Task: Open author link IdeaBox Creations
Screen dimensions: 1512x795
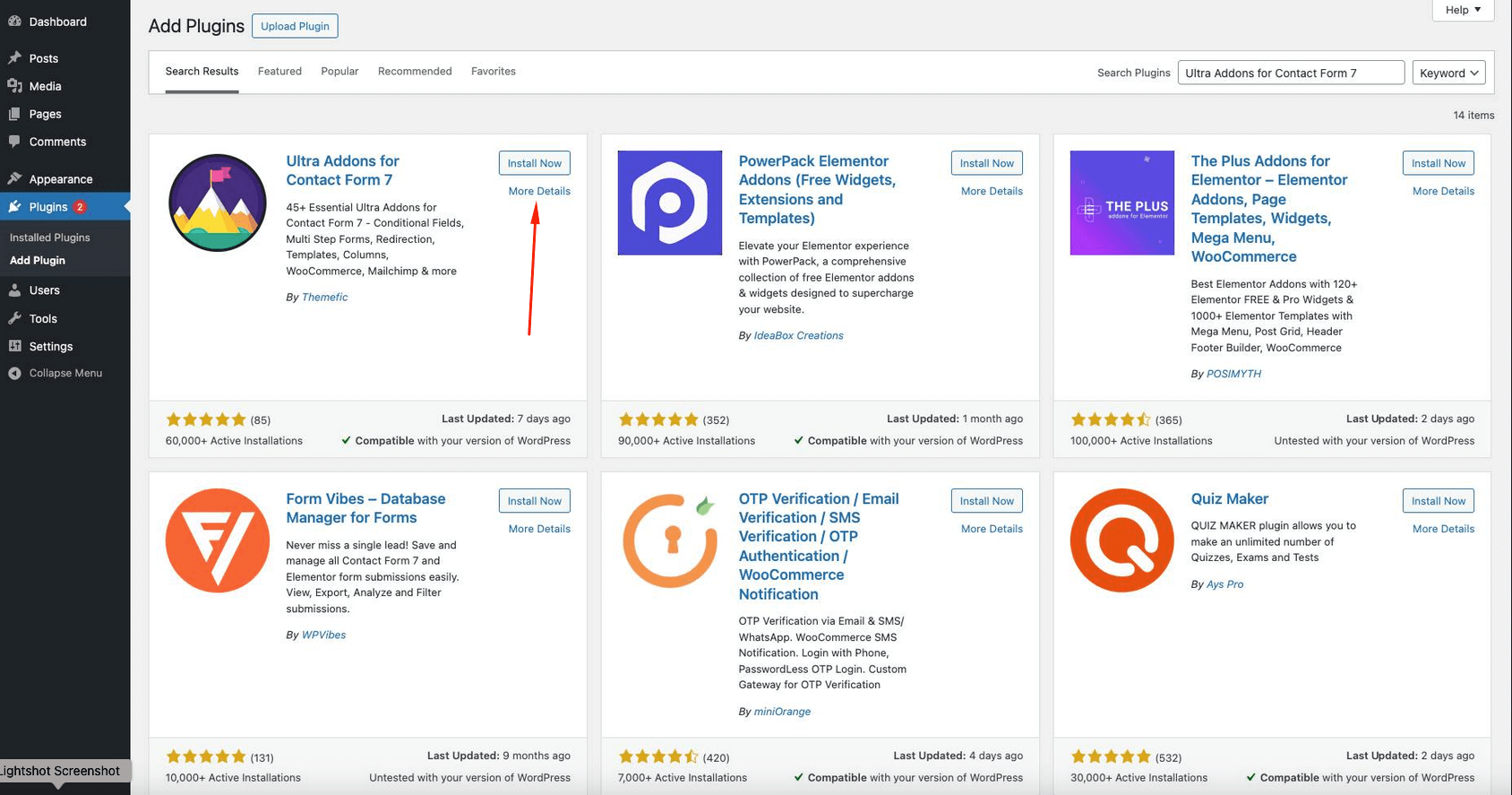Action: point(798,335)
